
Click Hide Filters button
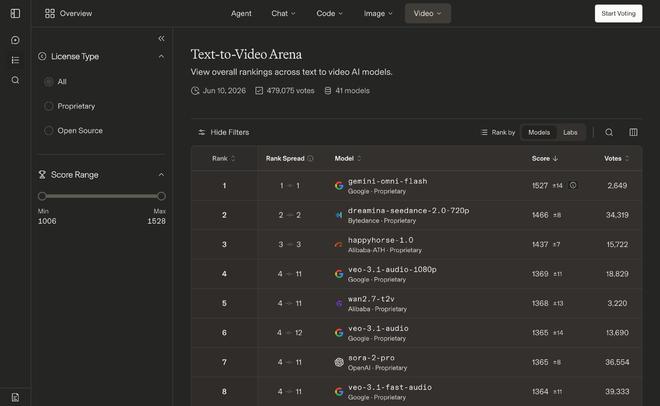[x=224, y=133]
